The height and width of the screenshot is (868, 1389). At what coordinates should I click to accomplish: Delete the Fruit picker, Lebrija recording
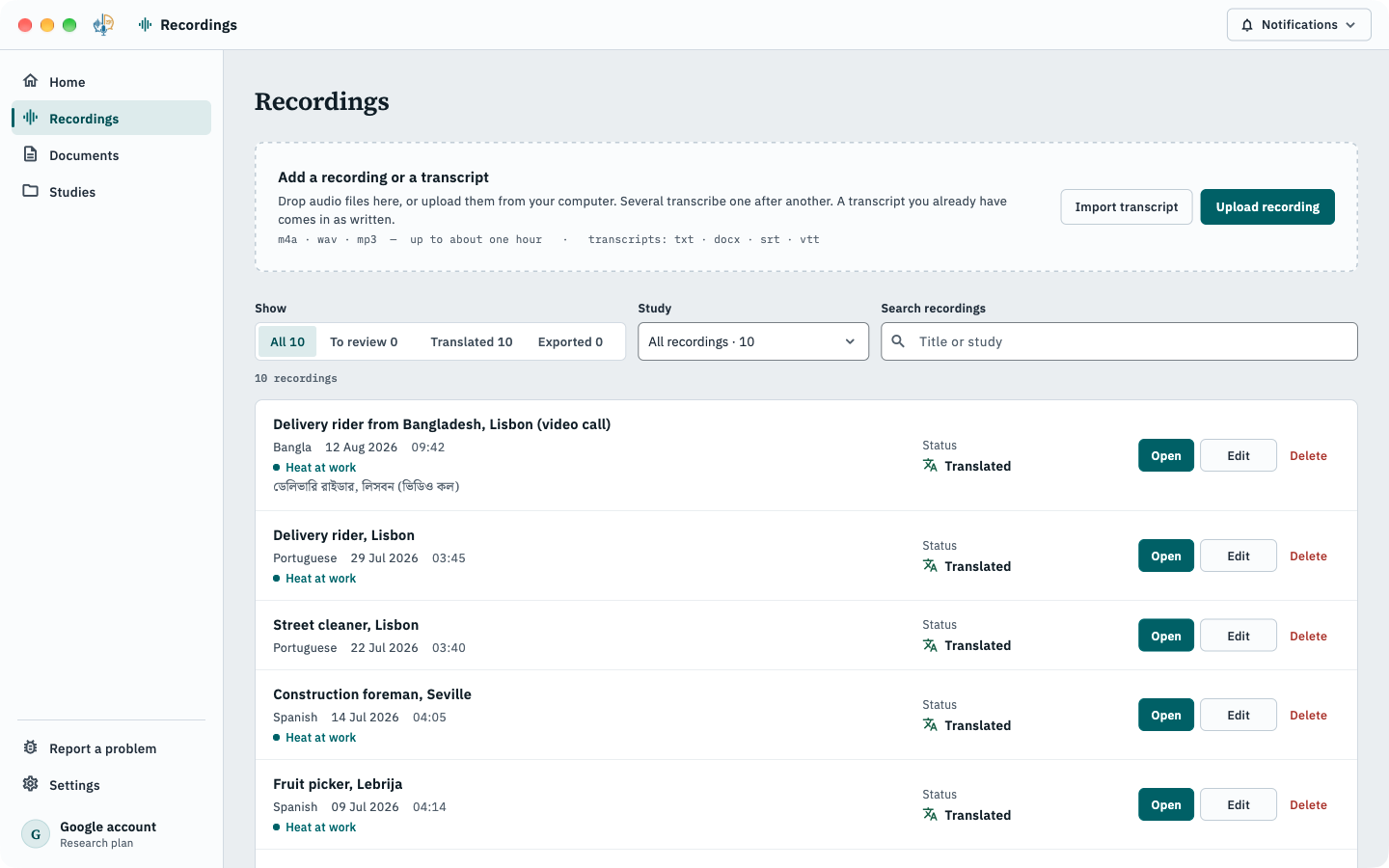pos(1308,804)
